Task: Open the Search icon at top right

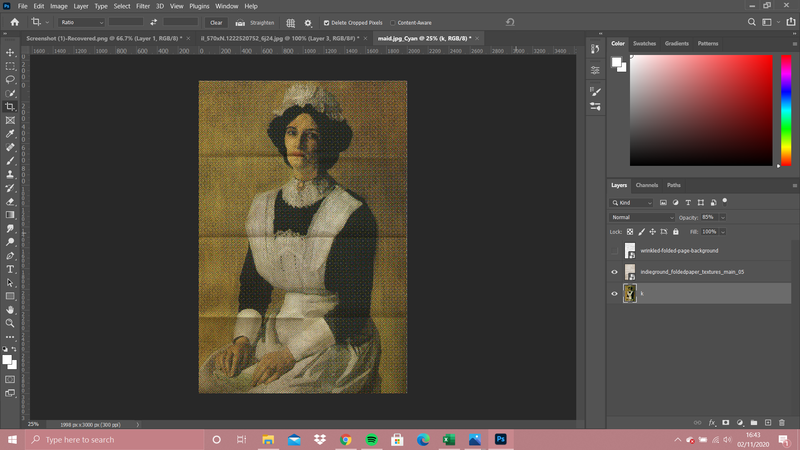Action: pyautogui.click(x=752, y=22)
